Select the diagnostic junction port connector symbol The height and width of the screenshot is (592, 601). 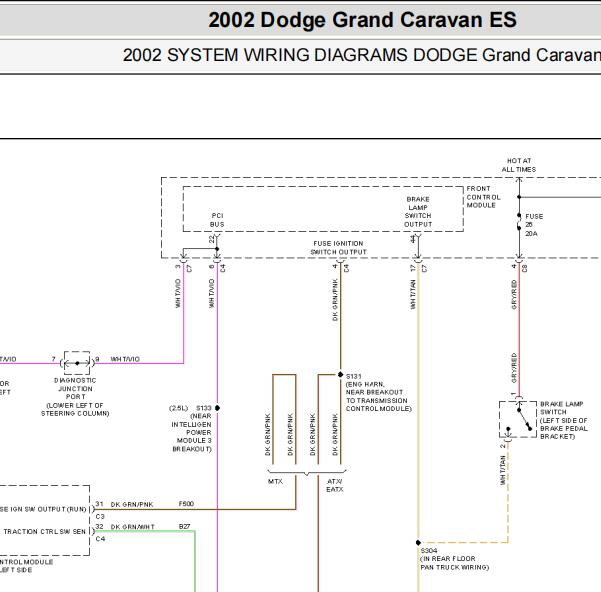click(x=77, y=362)
